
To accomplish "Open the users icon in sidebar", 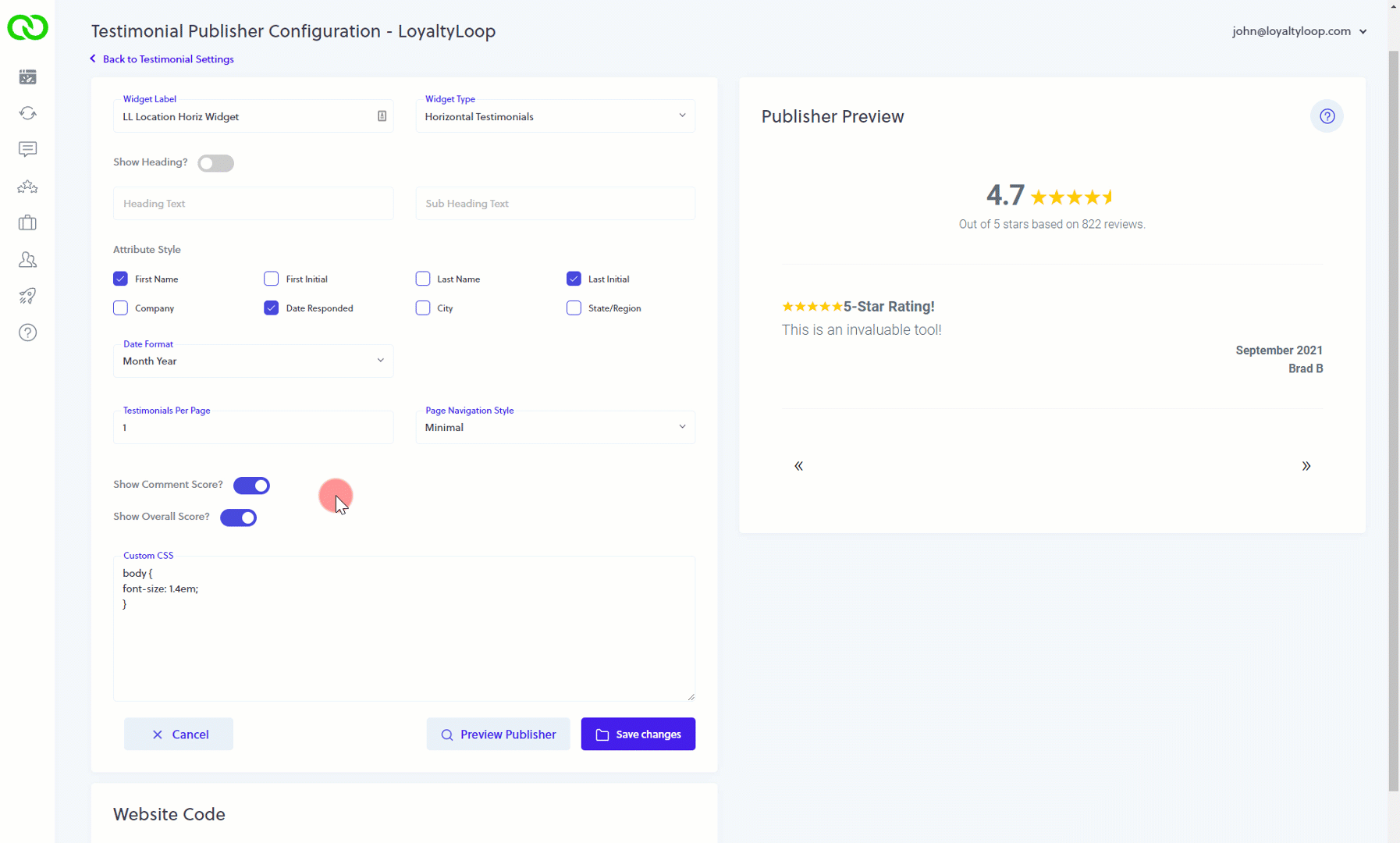I will click(x=27, y=259).
